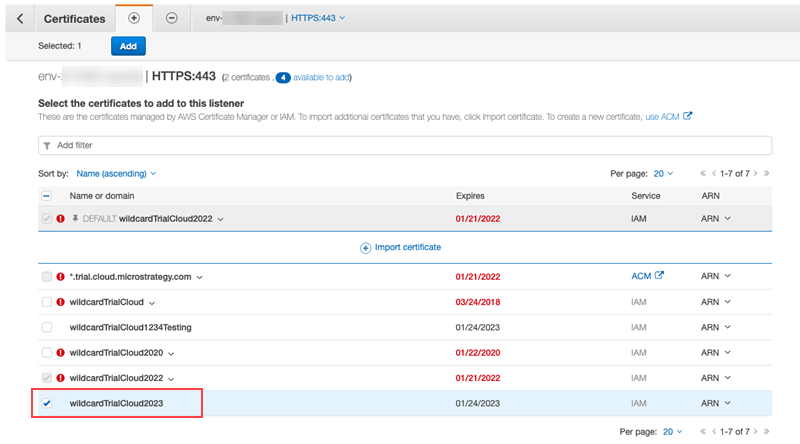The image size is (800, 444).
Task: Toggle the select-all header checkbox
Action: [47, 195]
